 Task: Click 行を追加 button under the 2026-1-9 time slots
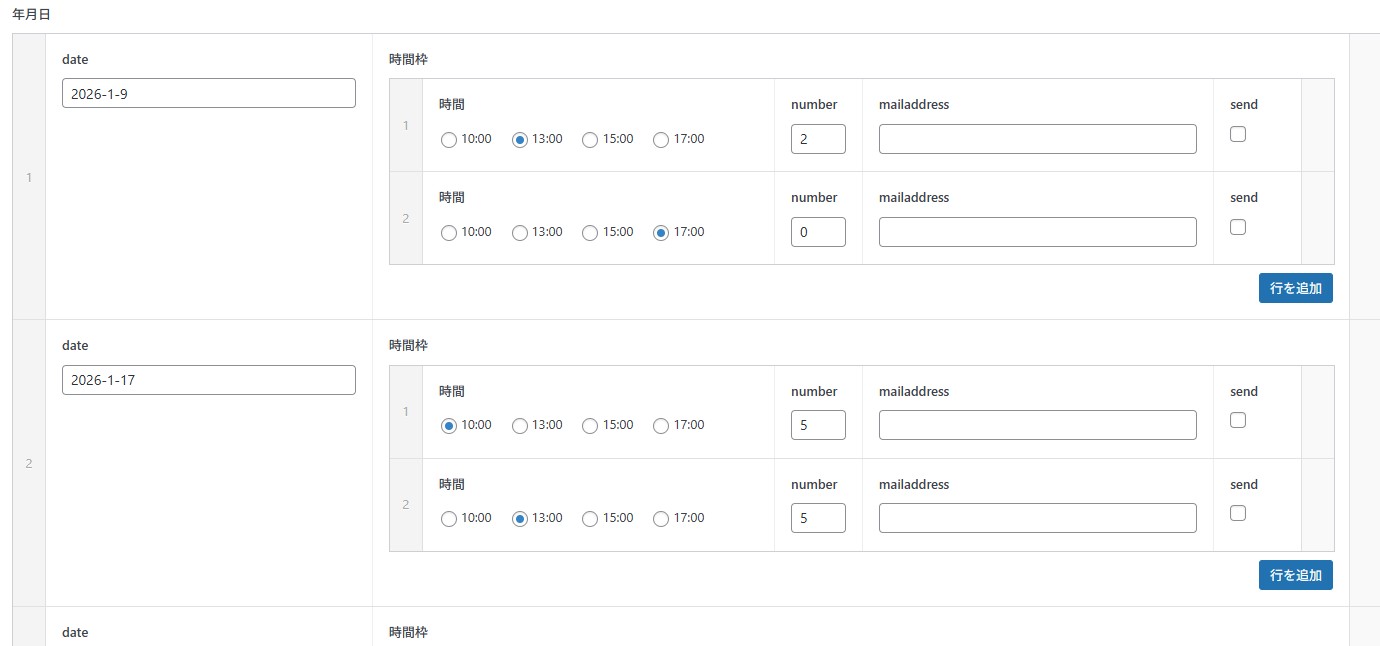pyautogui.click(x=1295, y=288)
